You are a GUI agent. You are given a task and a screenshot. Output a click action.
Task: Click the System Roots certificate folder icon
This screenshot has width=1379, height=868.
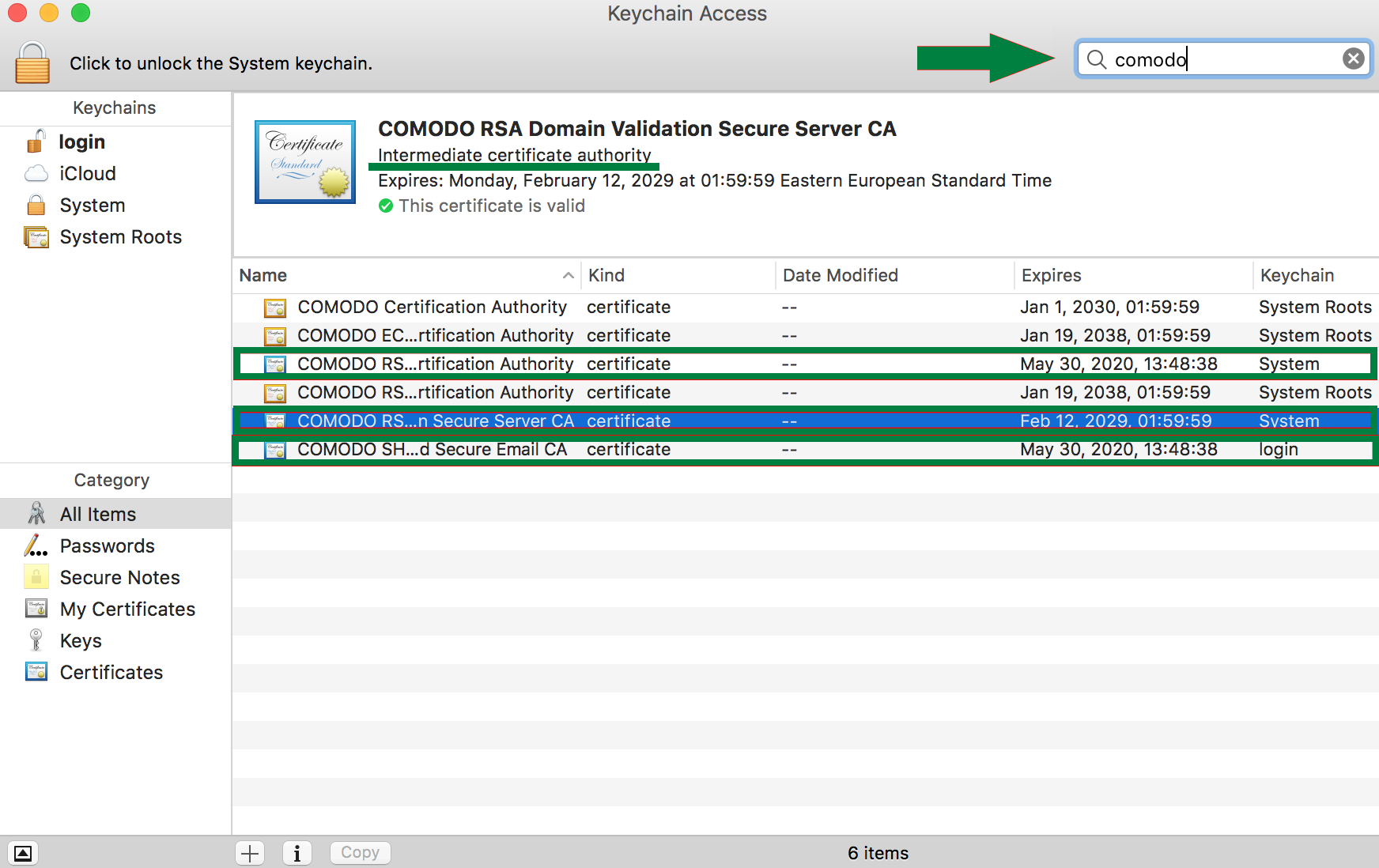click(36, 237)
